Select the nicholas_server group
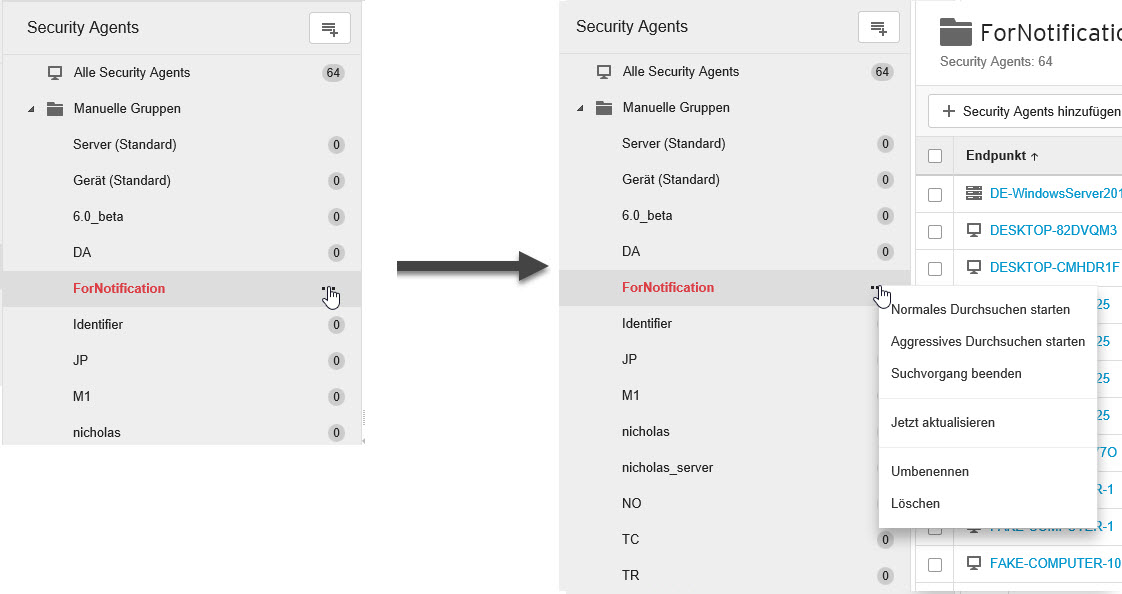The width and height of the screenshot is (1122, 594). (667, 467)
